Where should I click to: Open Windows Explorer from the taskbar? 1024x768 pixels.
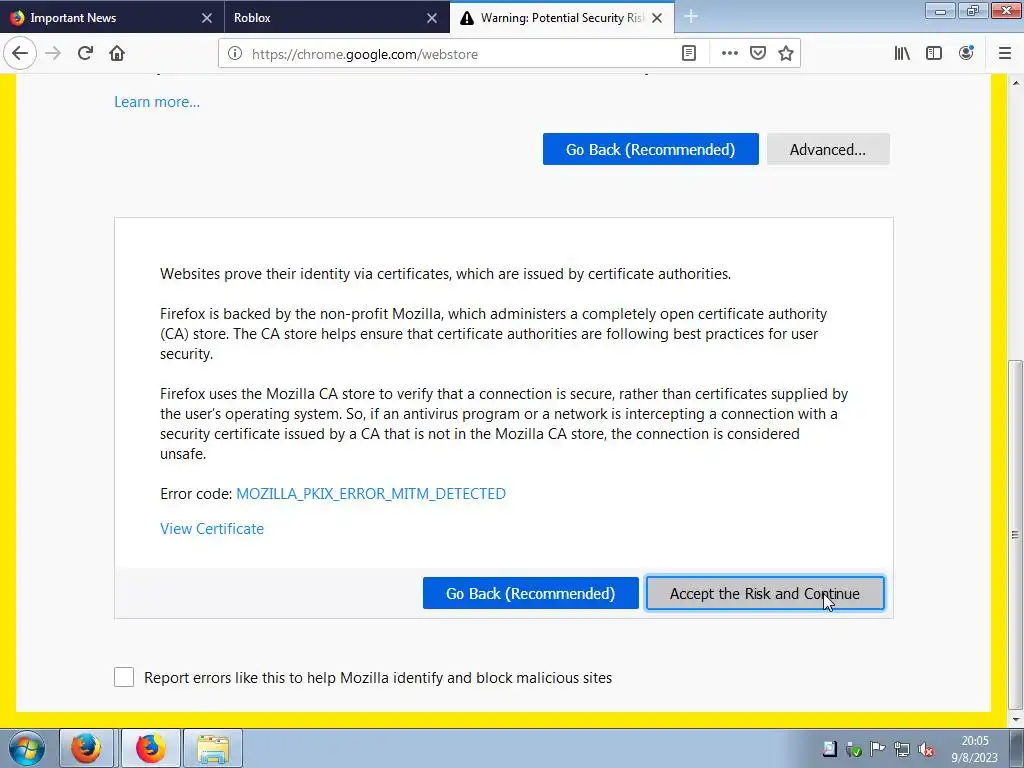pos(213,748)
